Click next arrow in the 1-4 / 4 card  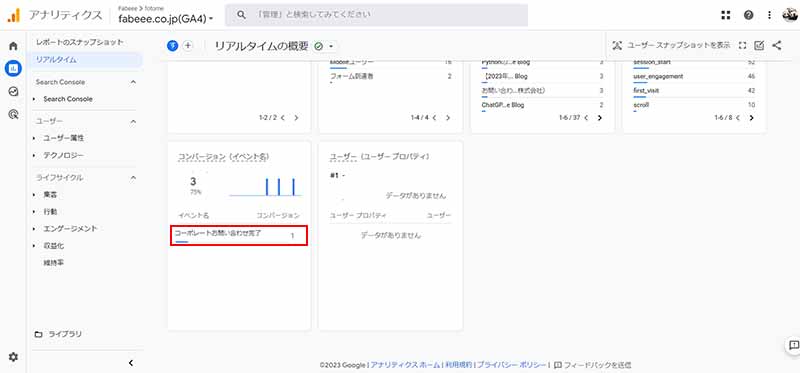pyautogui.click(x=448, y=118)
